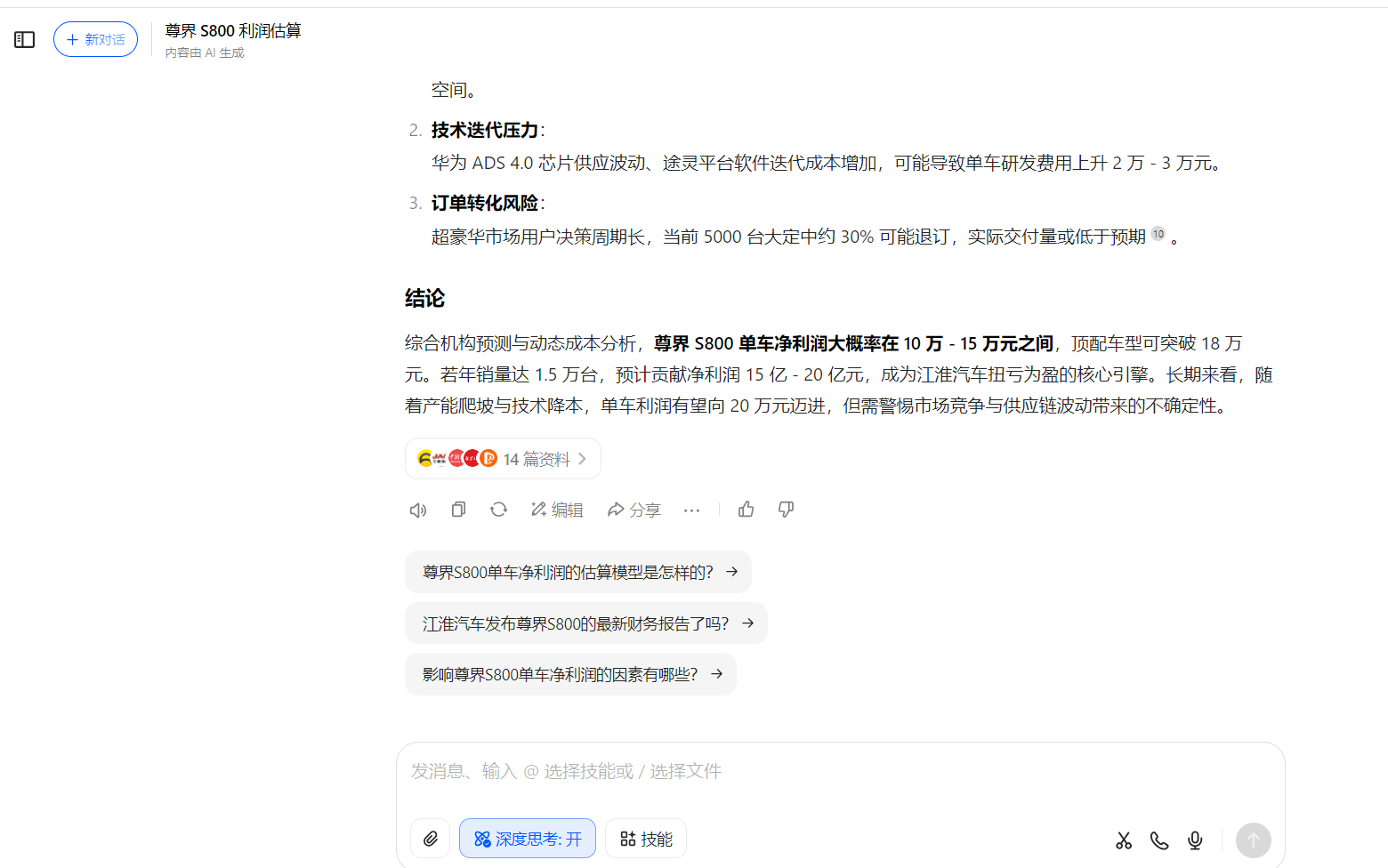Start a new chat with 新对话
The image size is (1388, 868).
coord(95,39)
